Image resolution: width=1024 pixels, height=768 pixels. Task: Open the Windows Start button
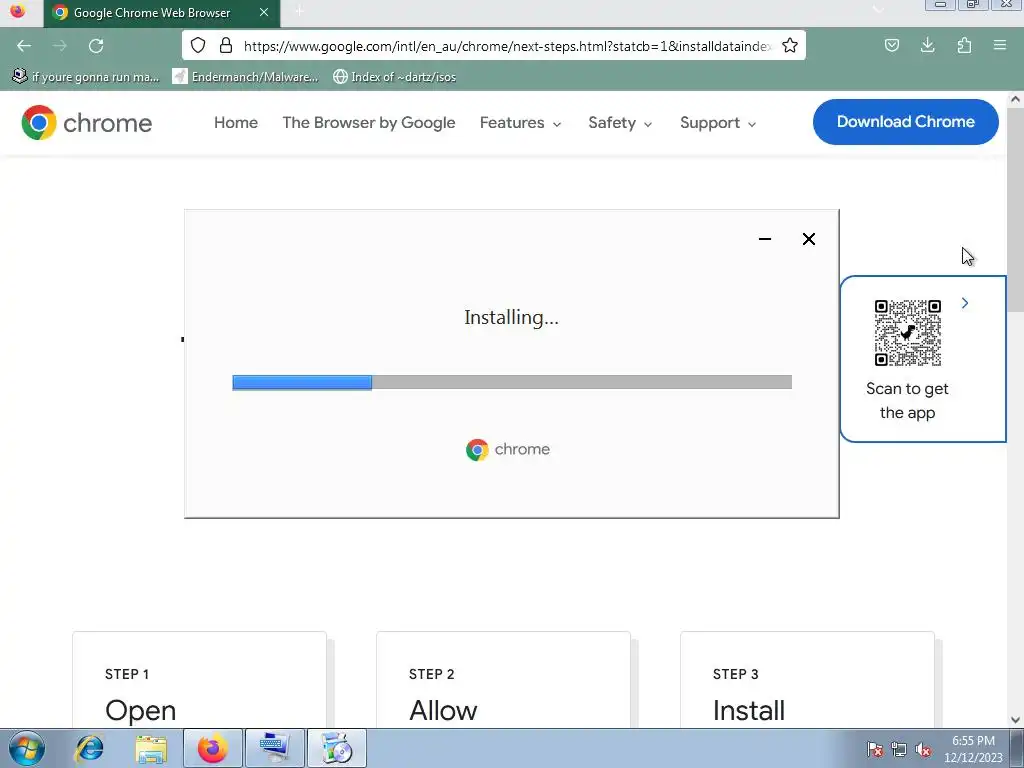[26, 748]
